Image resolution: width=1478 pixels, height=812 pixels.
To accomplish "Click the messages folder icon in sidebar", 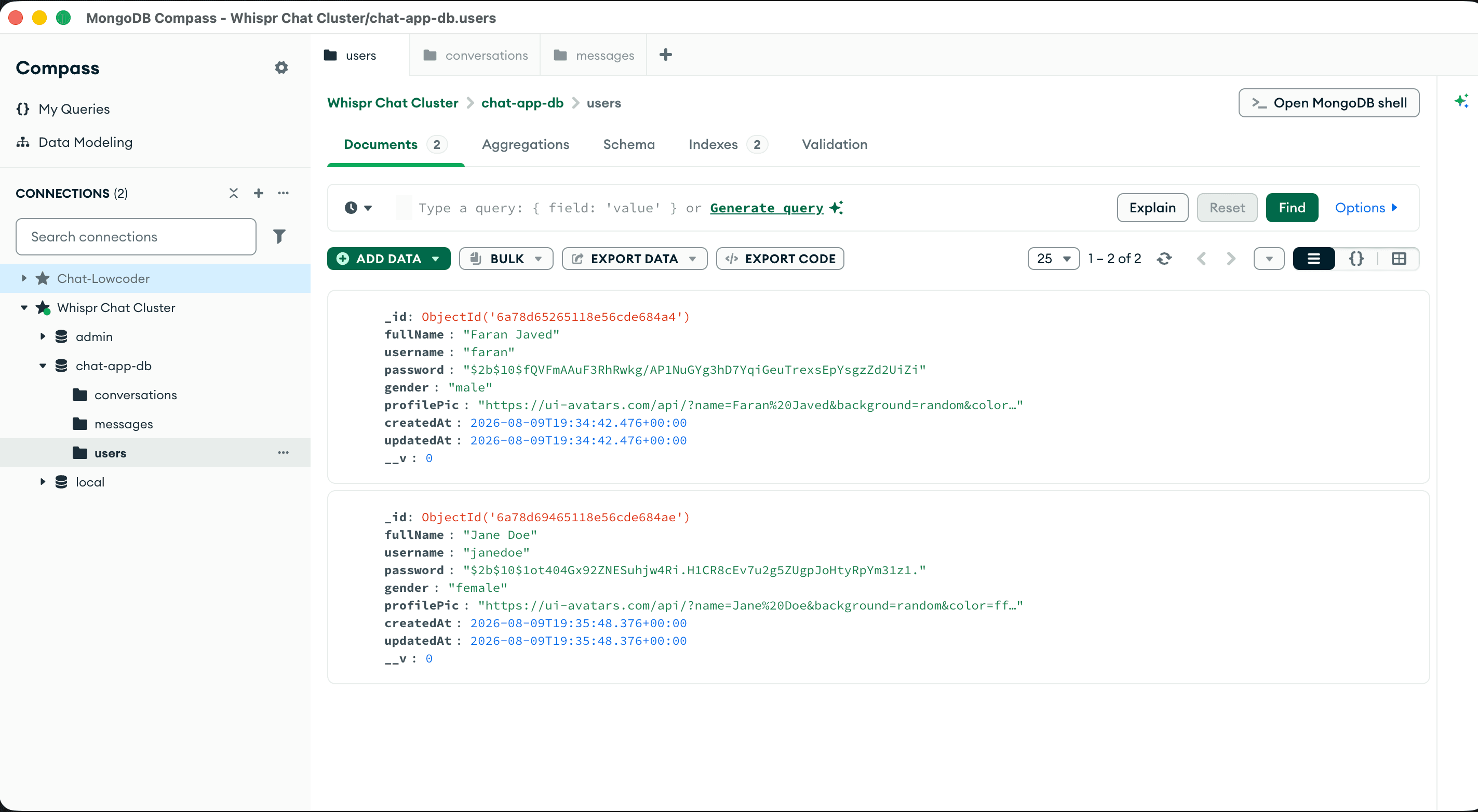I will (x=80, y=424).
